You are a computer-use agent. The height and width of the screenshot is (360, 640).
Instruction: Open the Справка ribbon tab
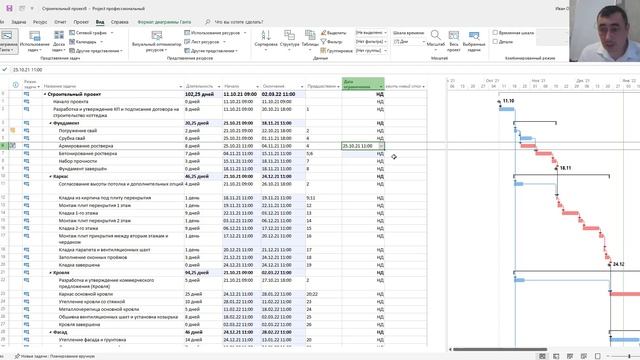pos(120,22)
